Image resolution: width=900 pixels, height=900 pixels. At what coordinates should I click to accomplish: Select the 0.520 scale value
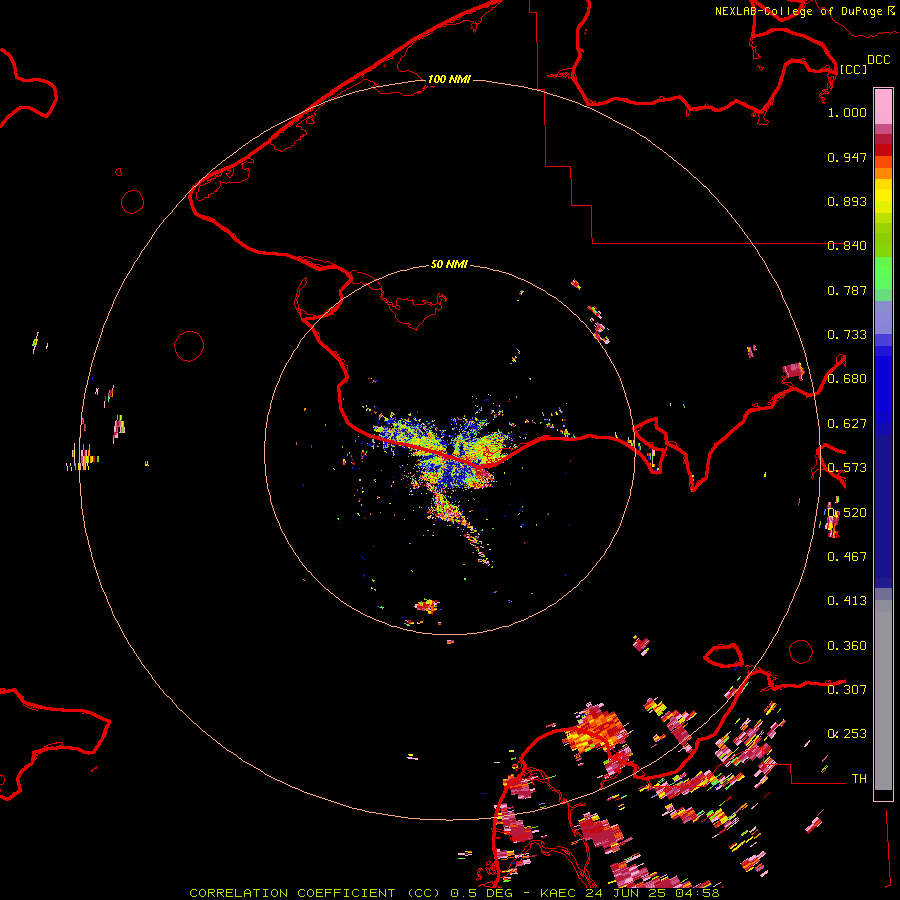pos(847,513)
